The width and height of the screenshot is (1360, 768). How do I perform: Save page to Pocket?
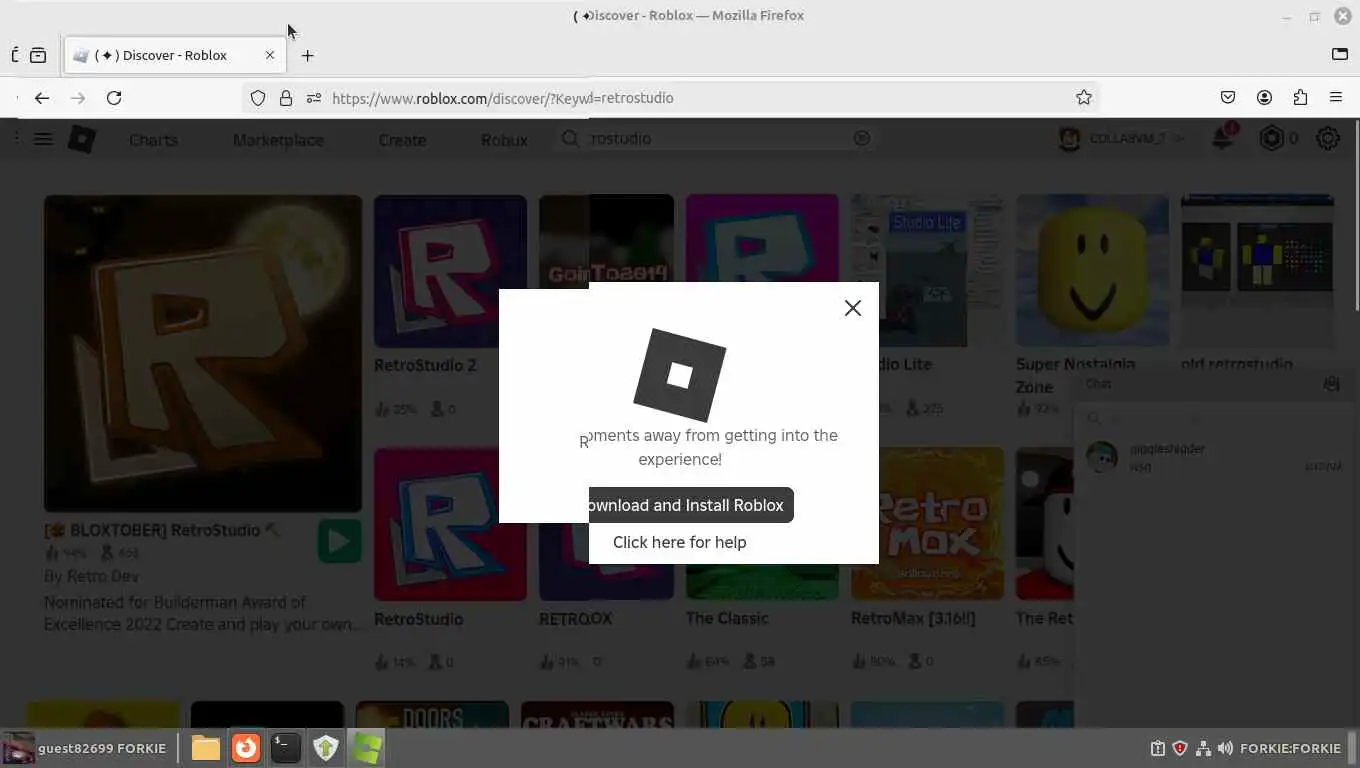(x=1228, y=98)
